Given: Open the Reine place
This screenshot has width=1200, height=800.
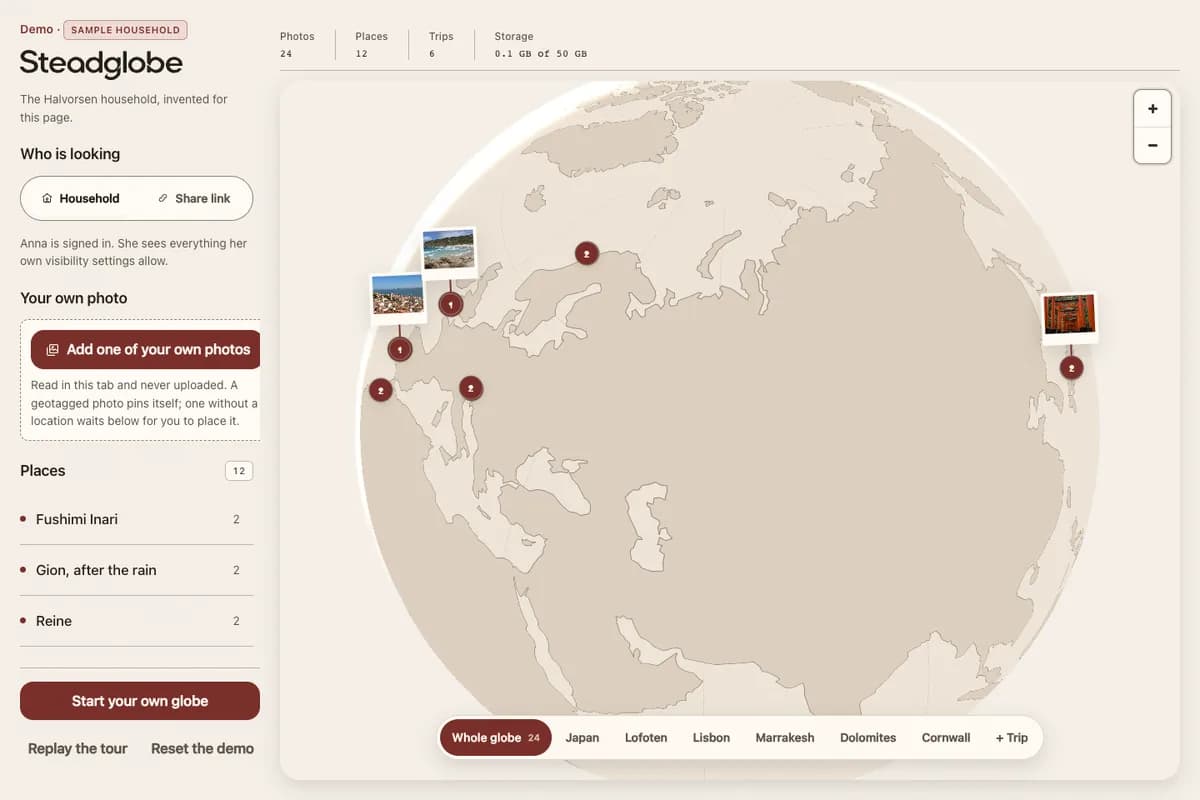Looking at the screenshot, I should click(136, 621).
